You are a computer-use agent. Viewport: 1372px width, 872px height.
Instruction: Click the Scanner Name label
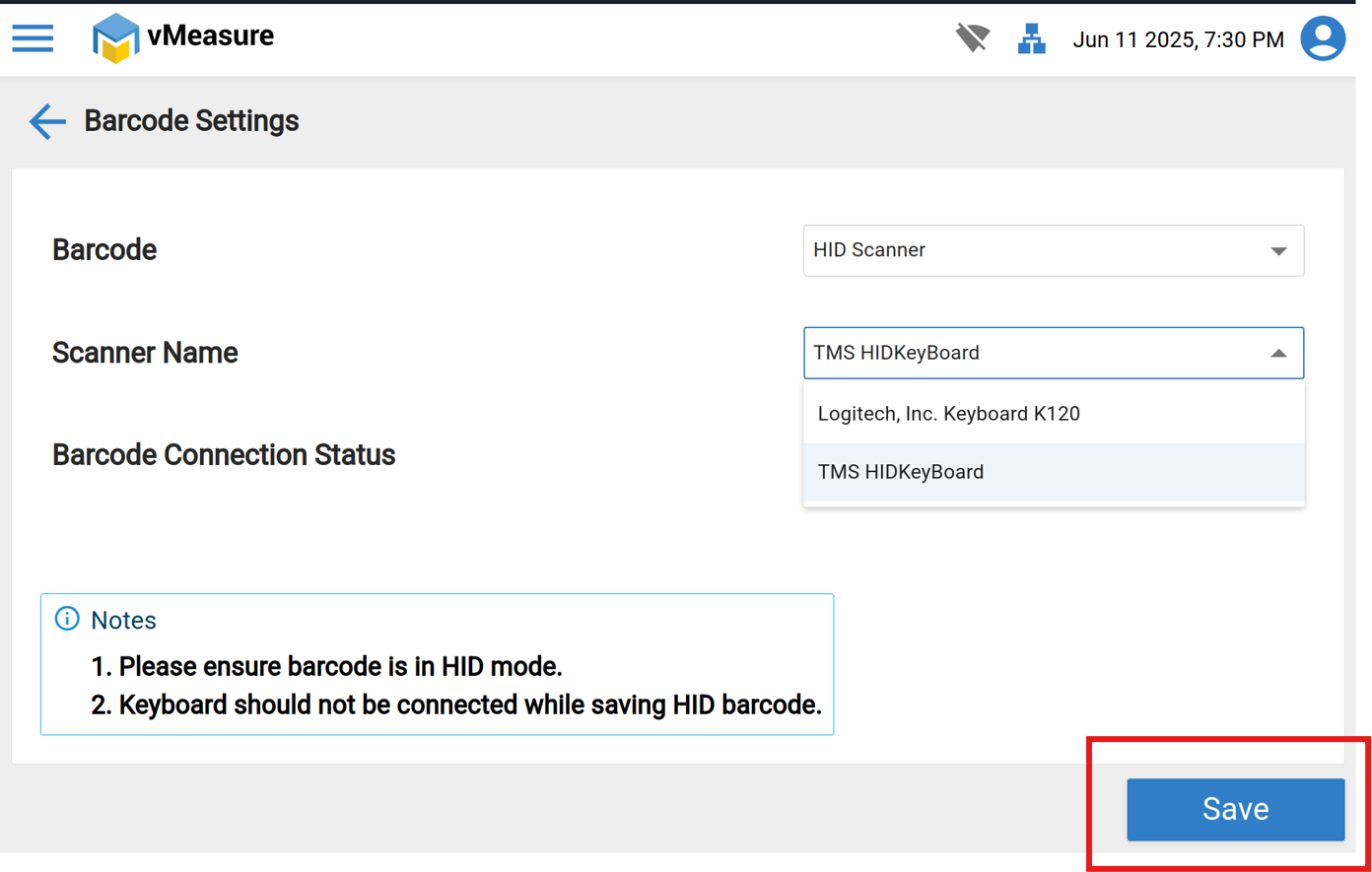click(145, 353)
